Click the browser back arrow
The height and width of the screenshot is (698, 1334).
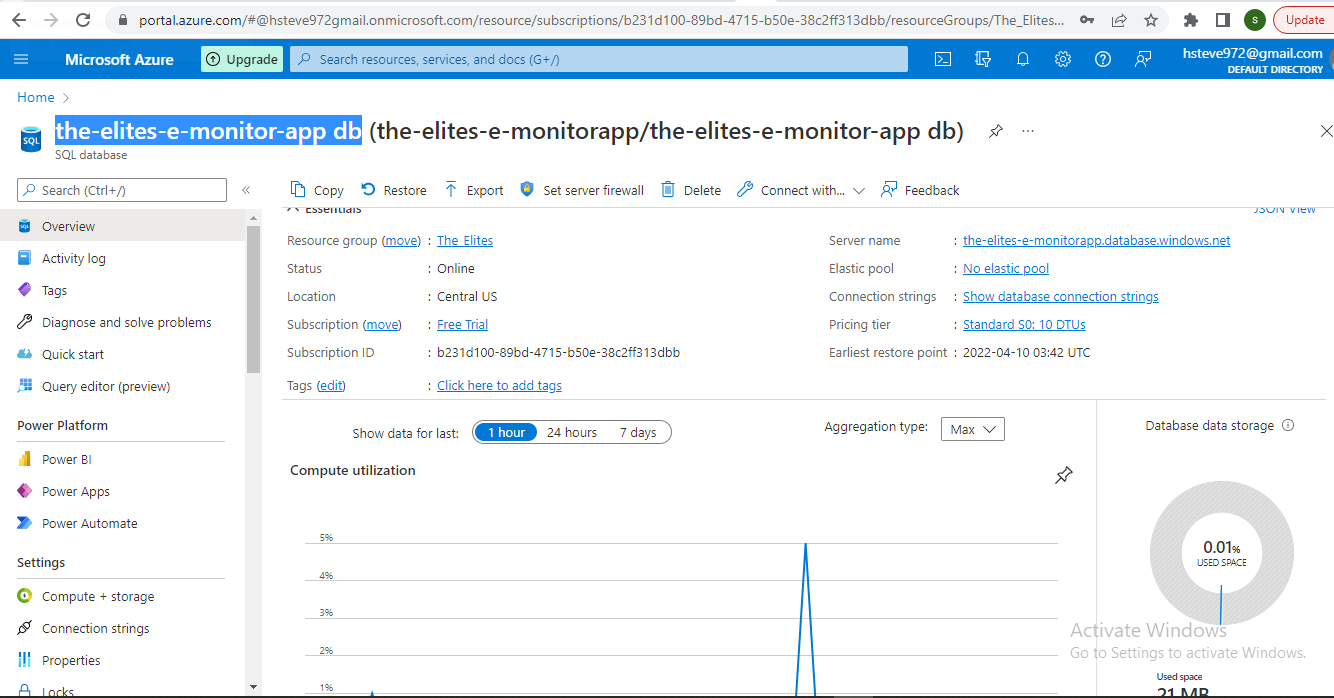(x=19, y=20)
